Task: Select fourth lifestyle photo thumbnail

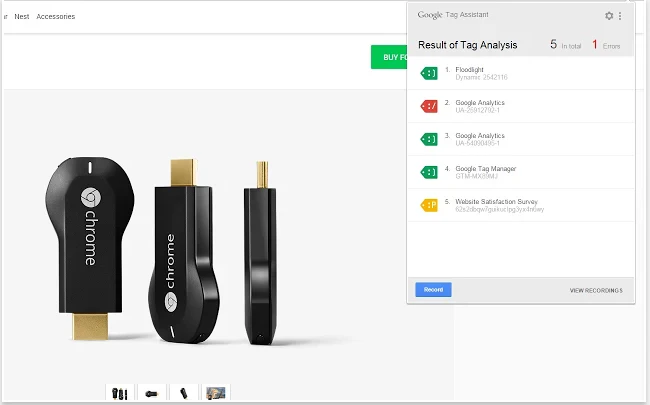Action: 216,393
